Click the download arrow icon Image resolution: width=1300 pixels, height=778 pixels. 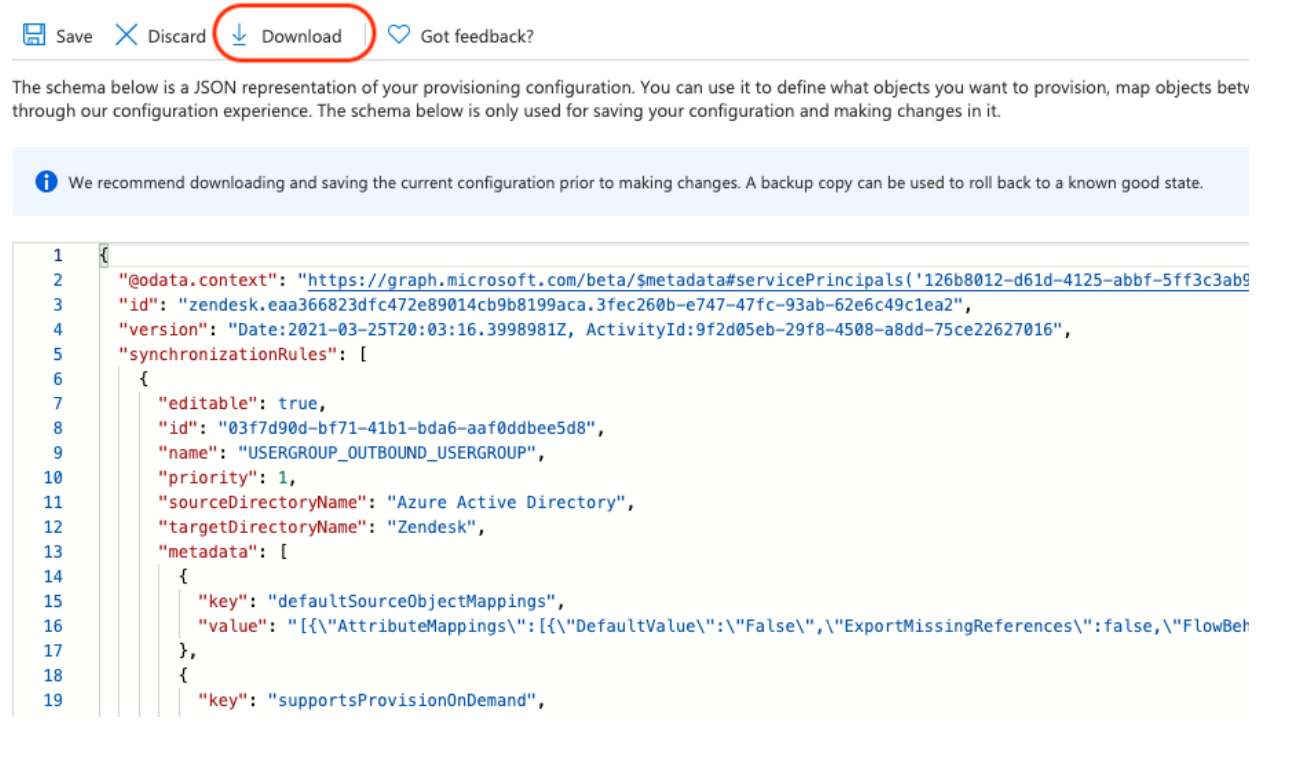click(239, 36)
